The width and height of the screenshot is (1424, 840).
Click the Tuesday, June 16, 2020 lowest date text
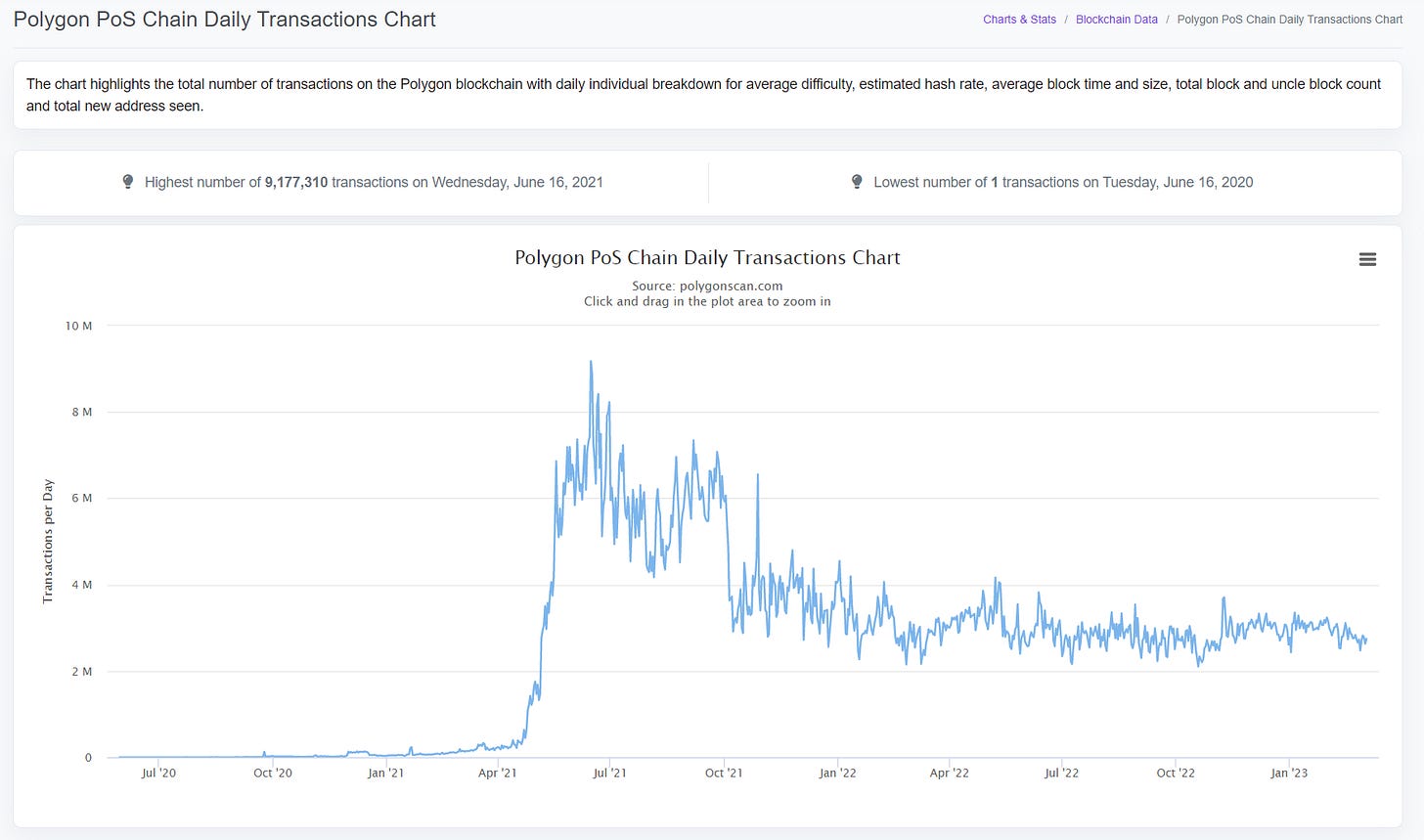pyautogui.click(x=1178, y=182)
